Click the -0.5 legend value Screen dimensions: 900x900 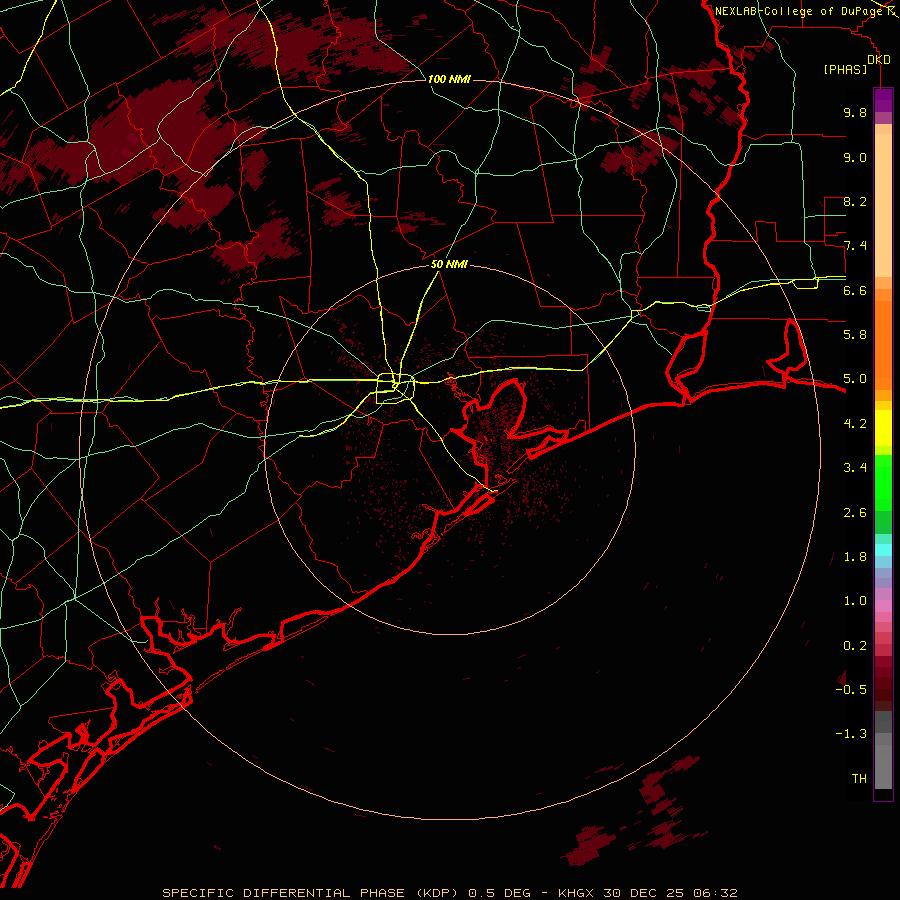[x=851, y=689]
